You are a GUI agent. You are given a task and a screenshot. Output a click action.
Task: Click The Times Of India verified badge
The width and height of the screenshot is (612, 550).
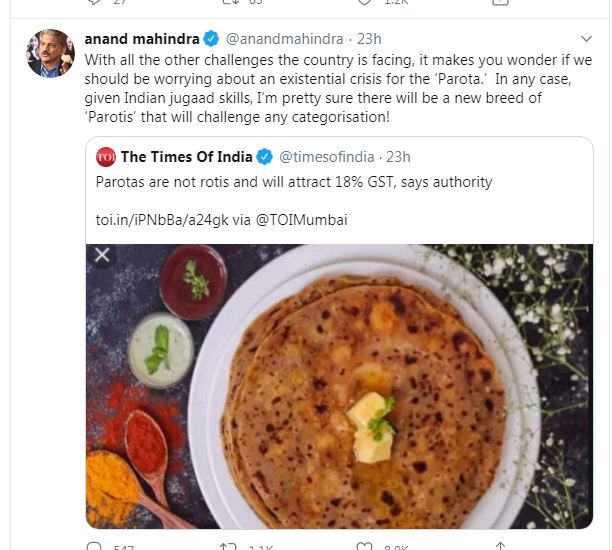pyautogui.click(x=265, y=157)
